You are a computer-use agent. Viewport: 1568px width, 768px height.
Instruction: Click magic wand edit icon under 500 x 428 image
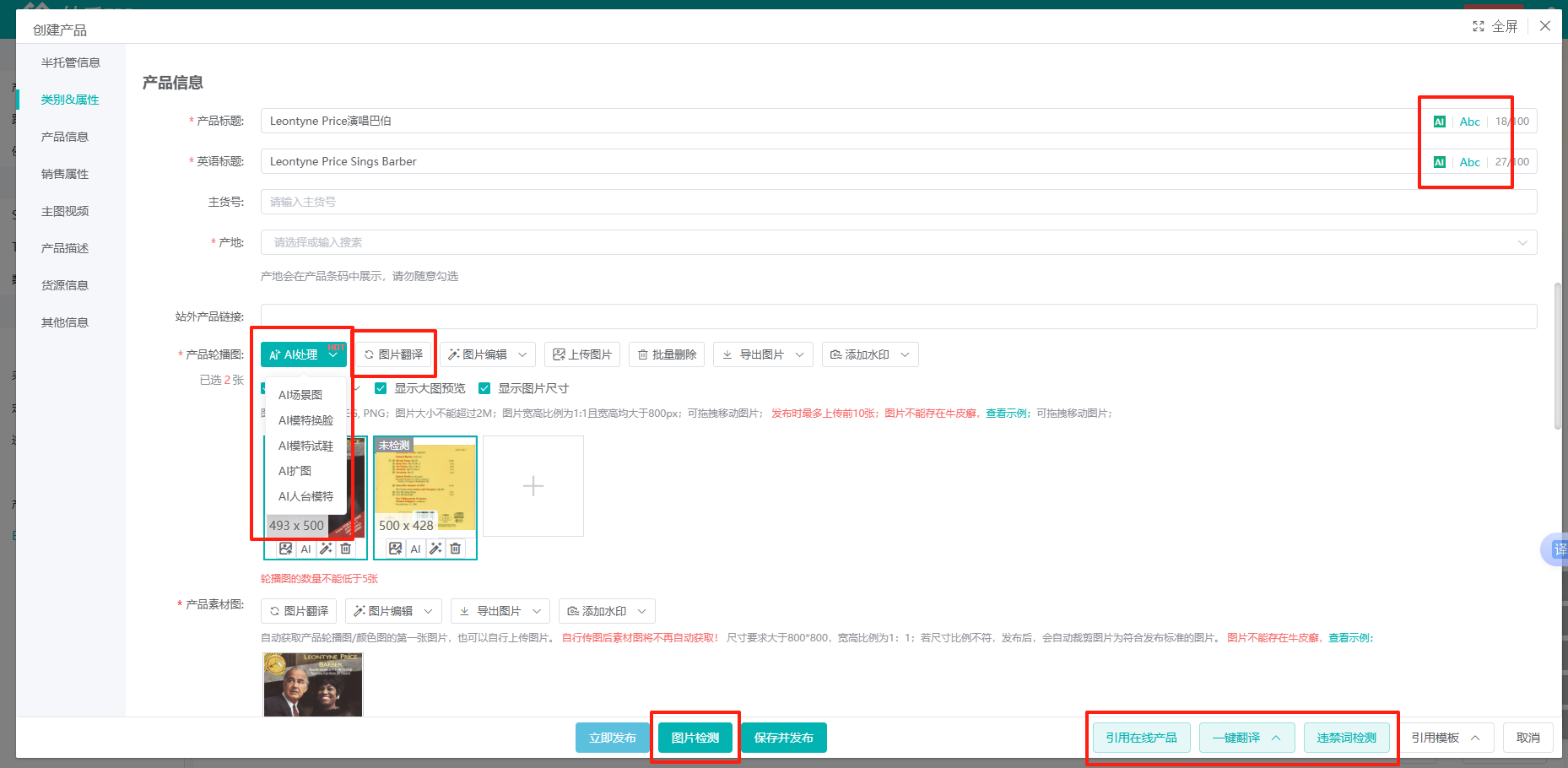click(x=435, y=549)
